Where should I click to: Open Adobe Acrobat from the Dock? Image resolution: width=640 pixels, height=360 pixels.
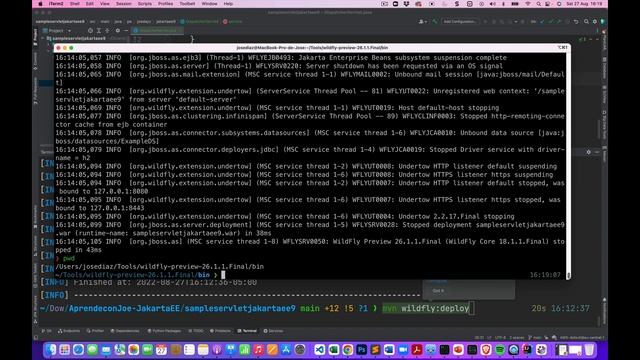click(417, 350)
